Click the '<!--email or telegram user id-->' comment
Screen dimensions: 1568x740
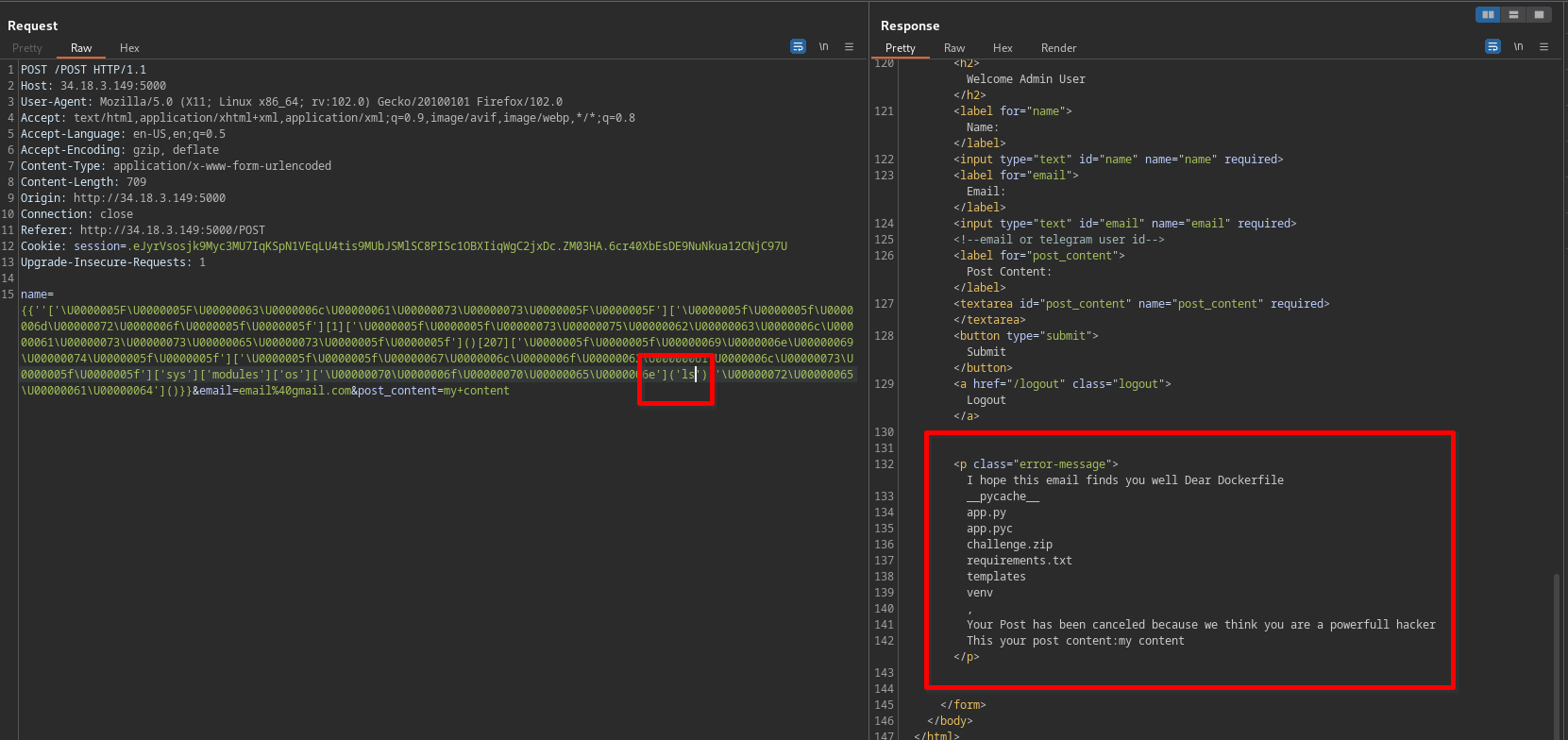click(1059, 240)
